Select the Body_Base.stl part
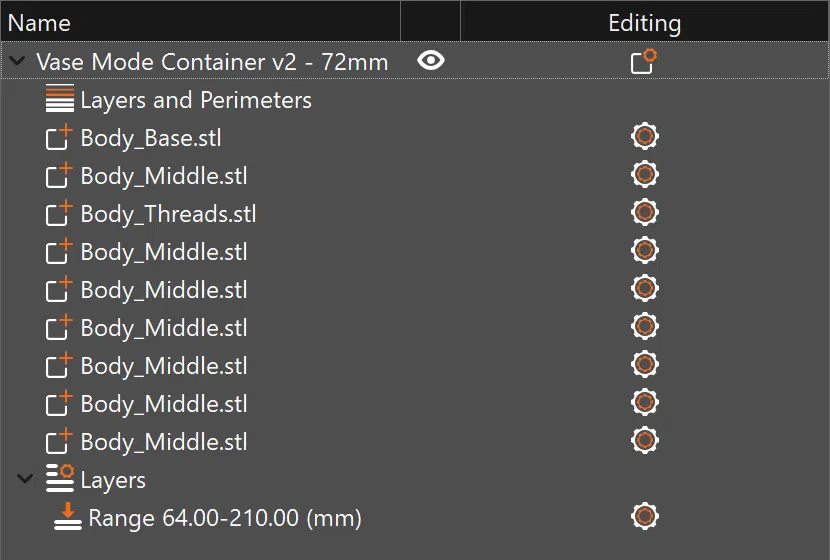This screenshot has height=560, width=830. point(151,138)
